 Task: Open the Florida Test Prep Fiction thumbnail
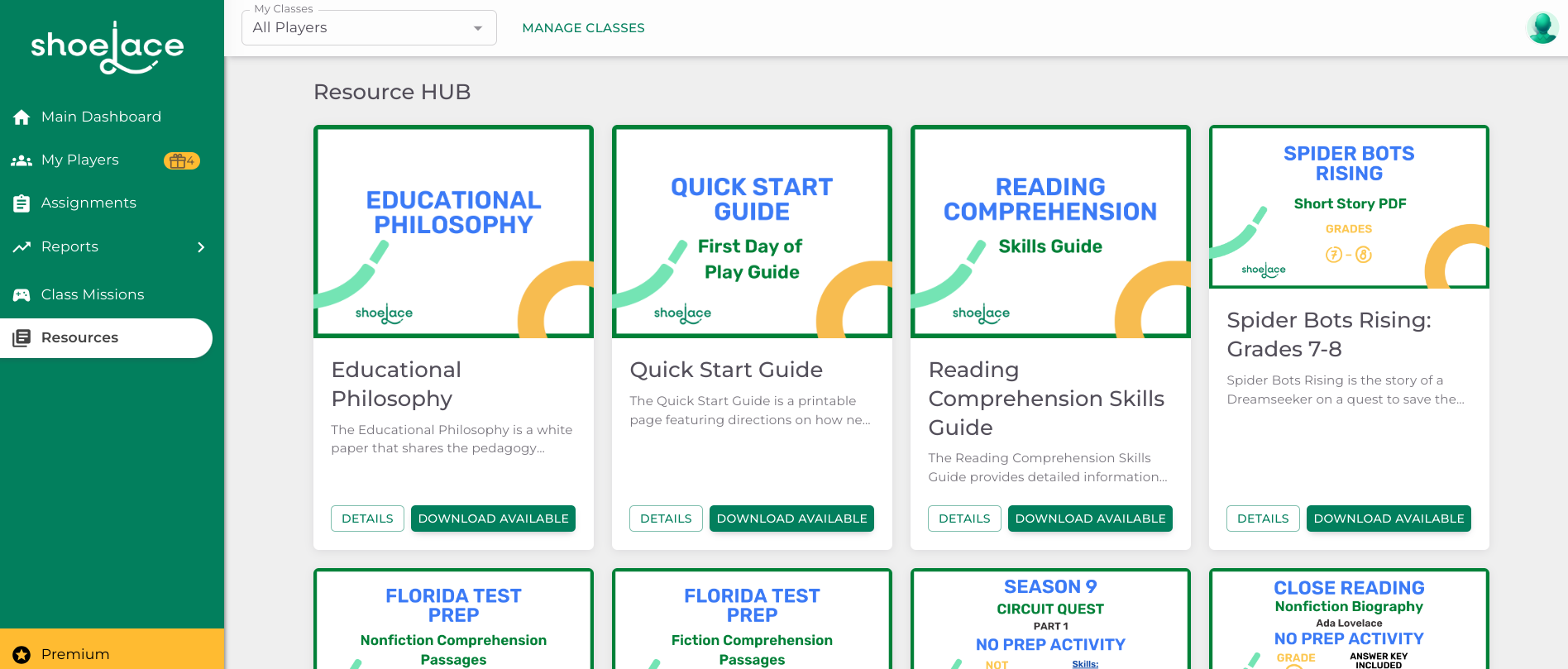click(752, 619)
